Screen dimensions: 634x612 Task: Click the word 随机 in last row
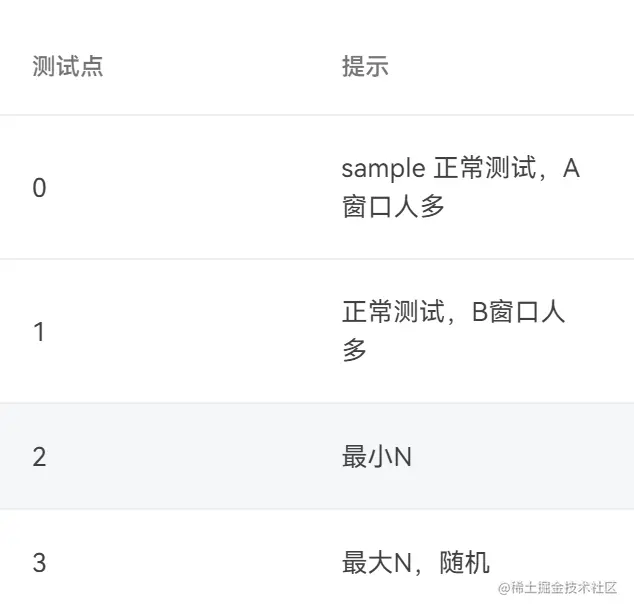click(465, 563)
